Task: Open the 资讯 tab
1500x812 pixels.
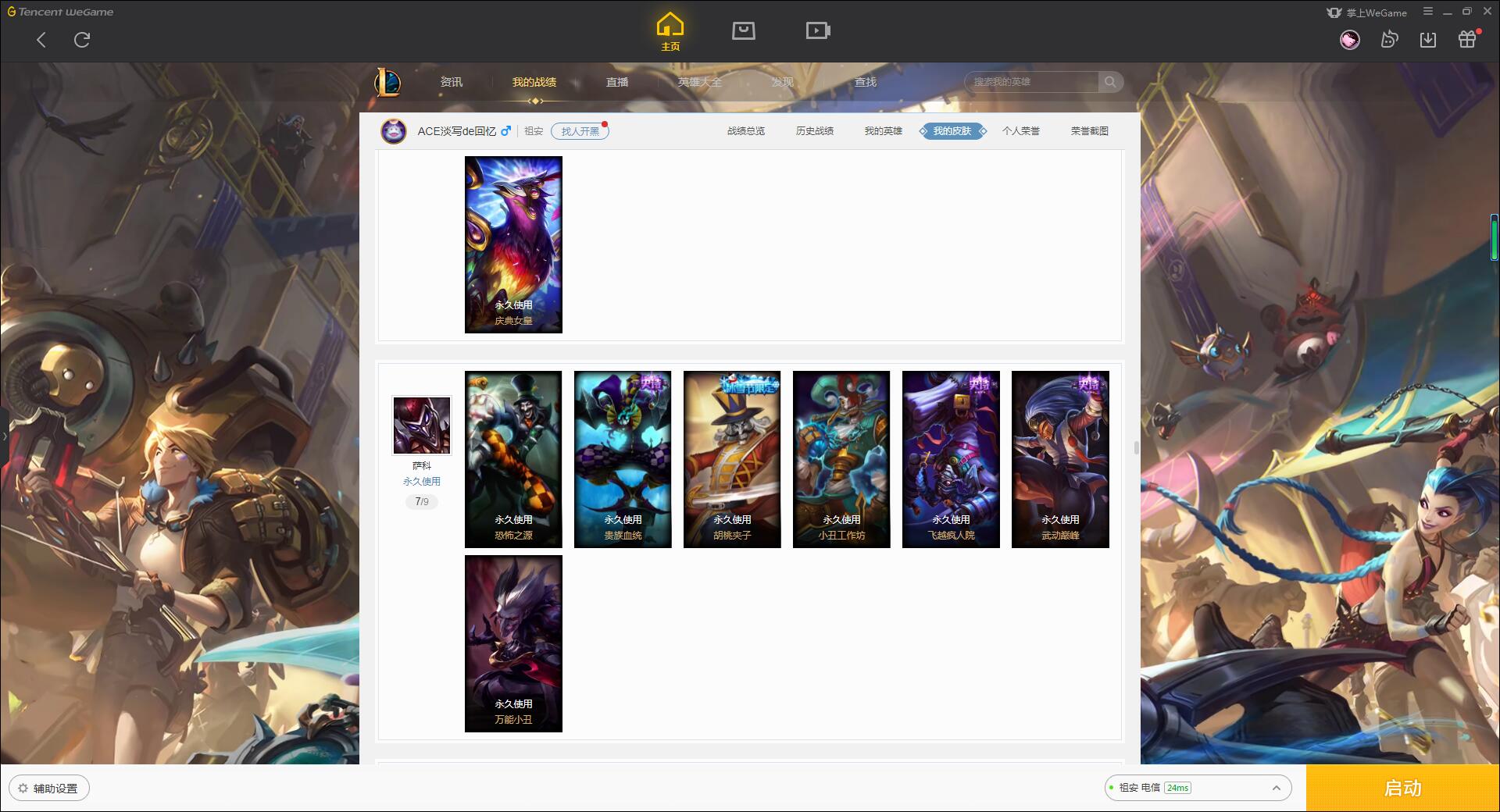Action: pyautogui.click(x=452, y=82)
